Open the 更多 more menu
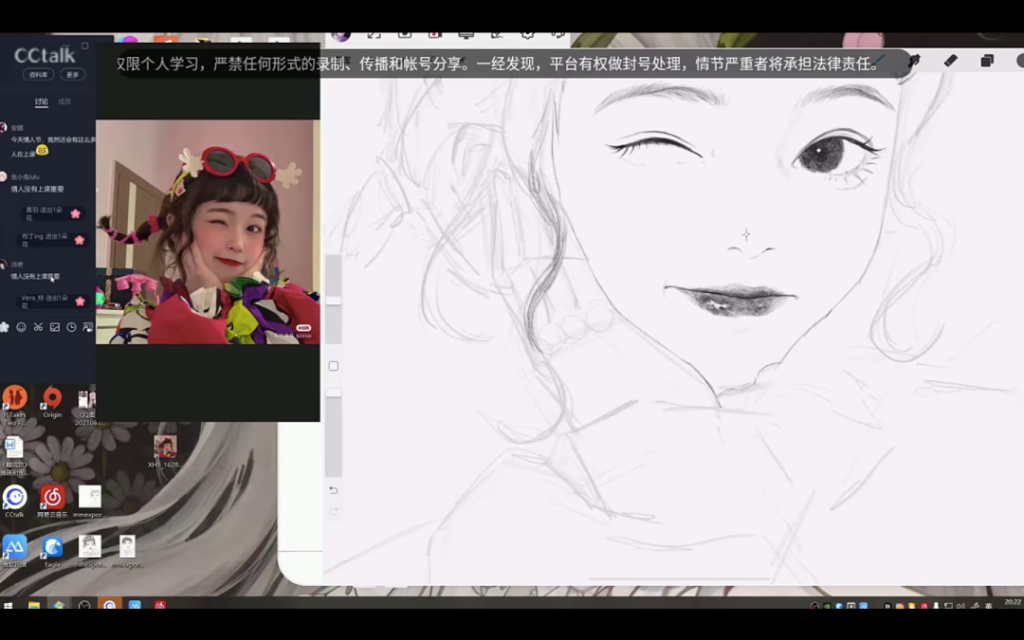This screenshot has height=640, width=1024. 71,75
